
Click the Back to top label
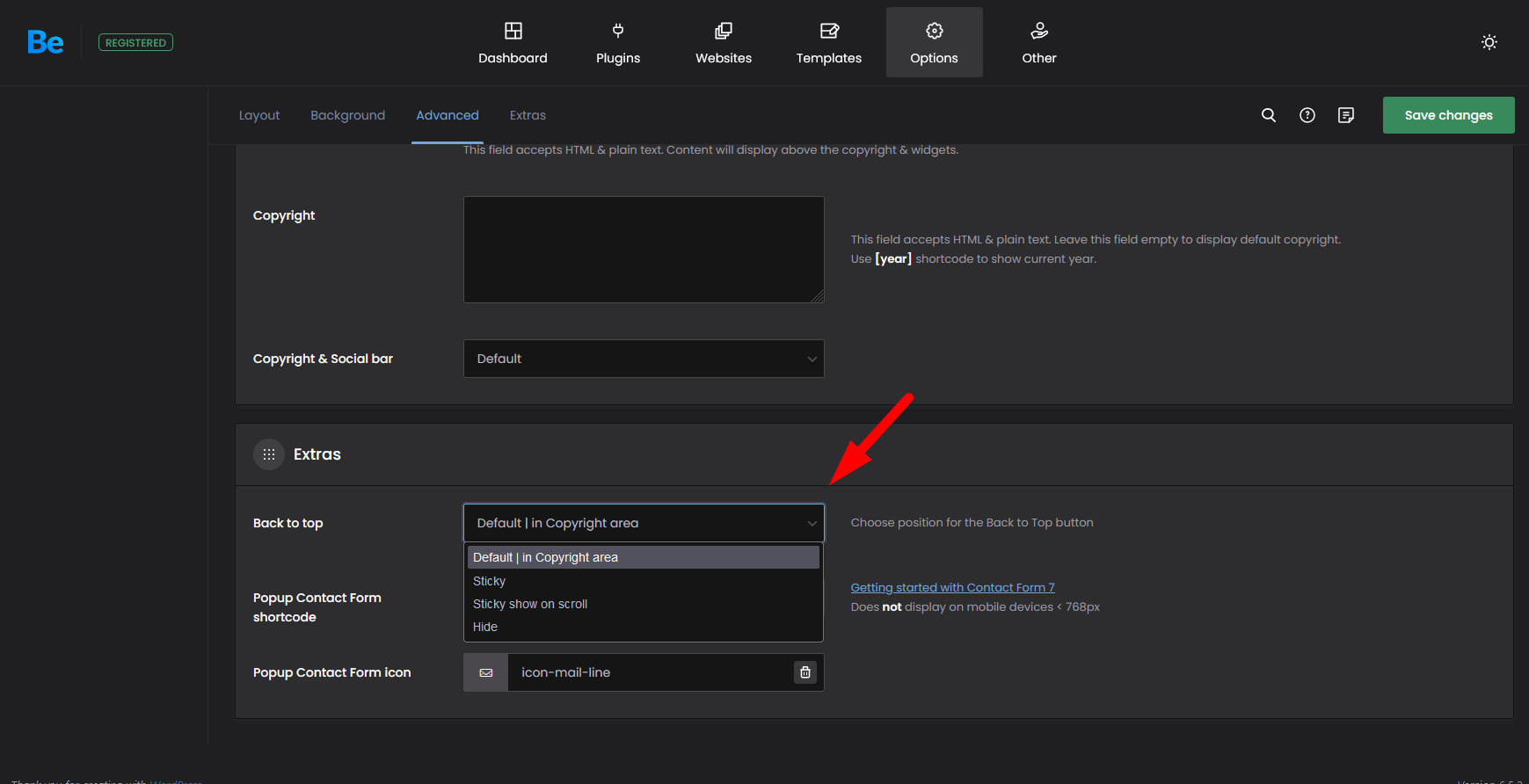click(288, 523)
